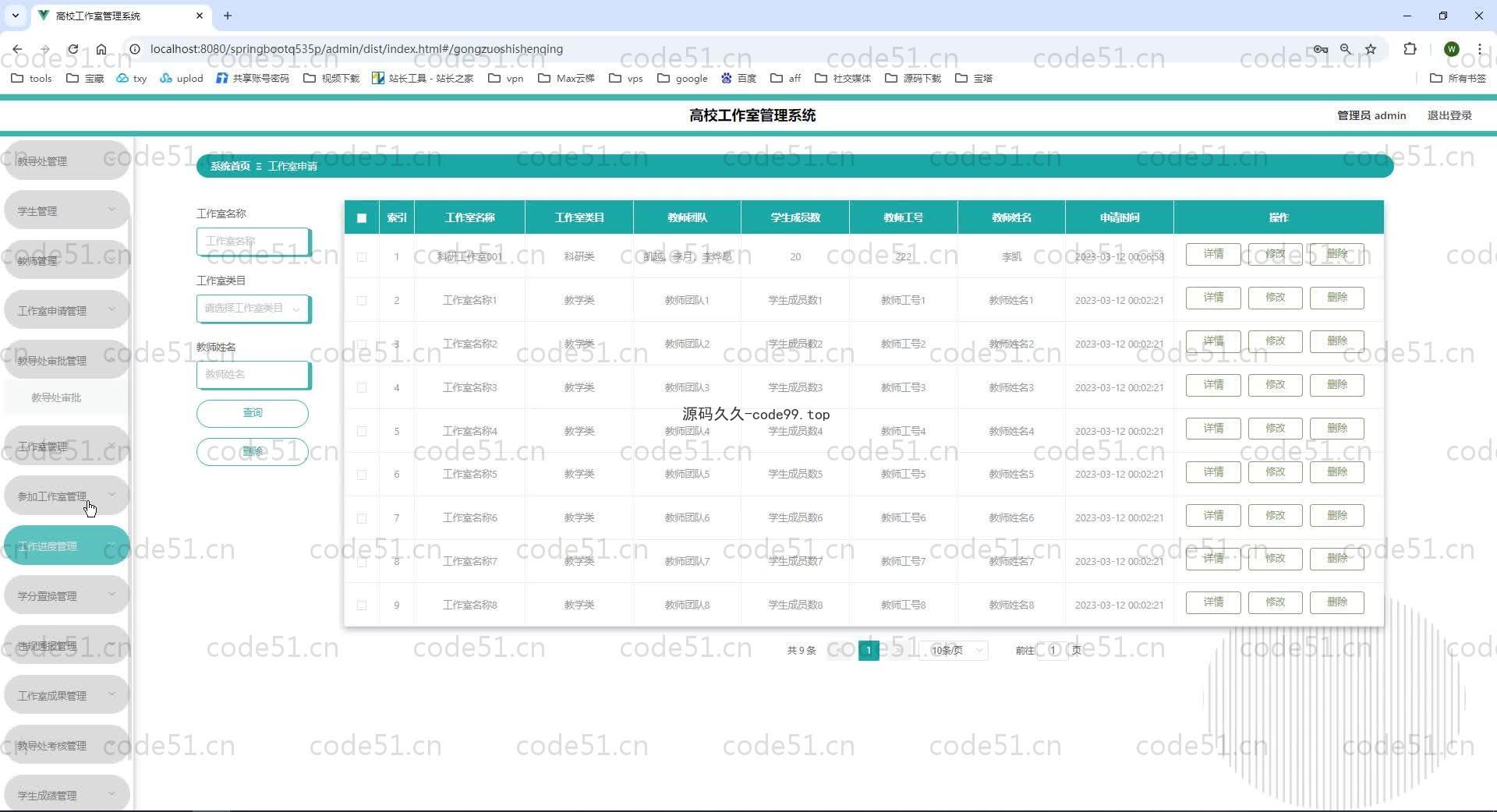Screen dimensions: 1497x812
Task: Expand the 工作室成果管理 sidebar menu
Action: pos(66,695)
